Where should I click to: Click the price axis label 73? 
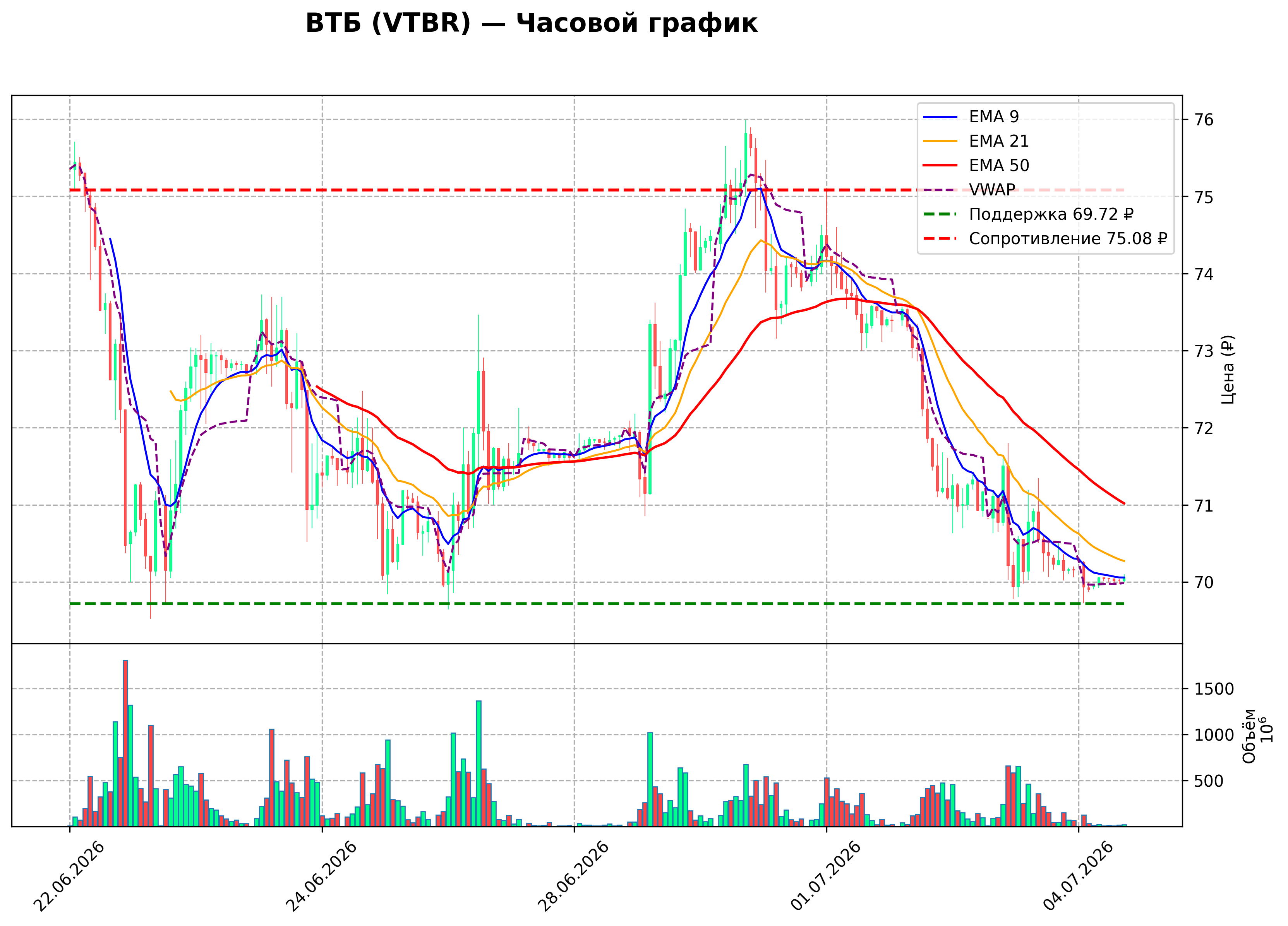tap(1204, 351)
